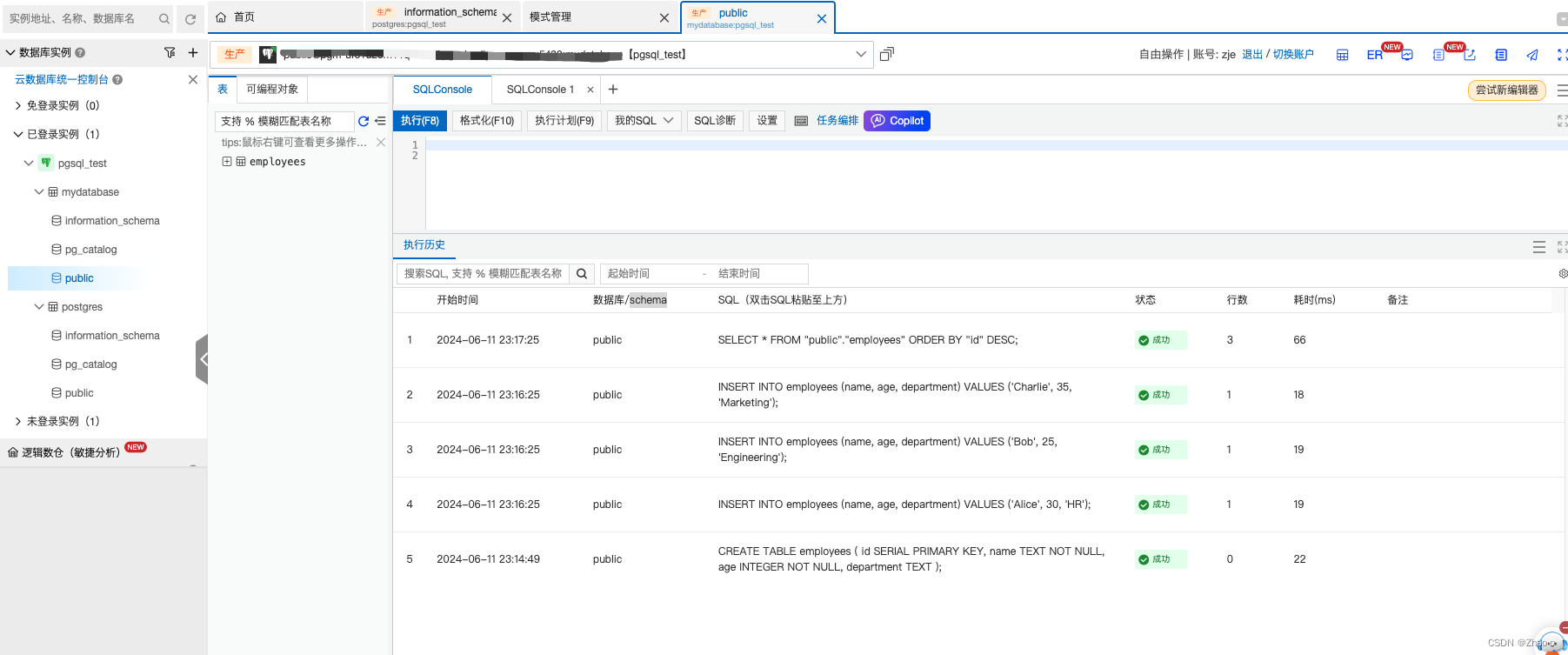This screenshot has height=655, width=1568.
Task: Open the NEW-badged export icon in top toolbar
Action: tap(1470, 55)
